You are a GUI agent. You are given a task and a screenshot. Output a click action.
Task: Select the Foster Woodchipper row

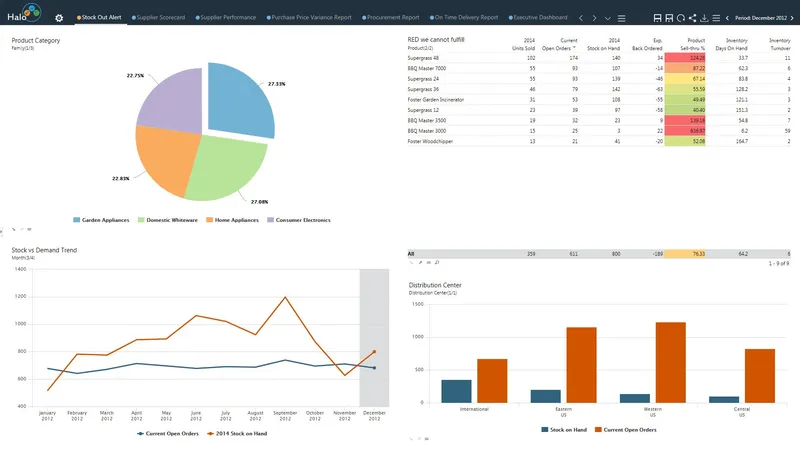click(598, 141)
